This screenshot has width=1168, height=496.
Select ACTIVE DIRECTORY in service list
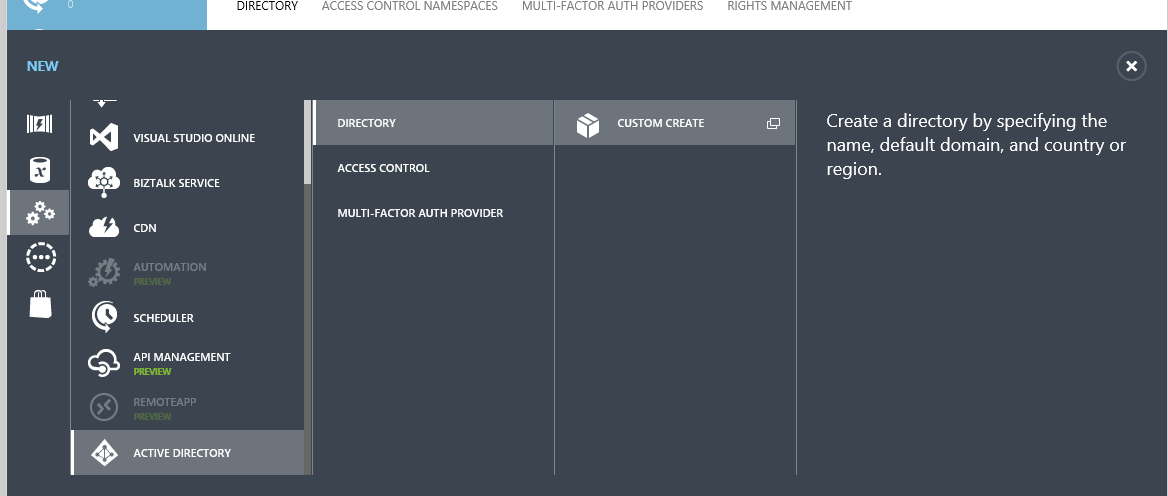pyautogui.click(x=188, y=453)
